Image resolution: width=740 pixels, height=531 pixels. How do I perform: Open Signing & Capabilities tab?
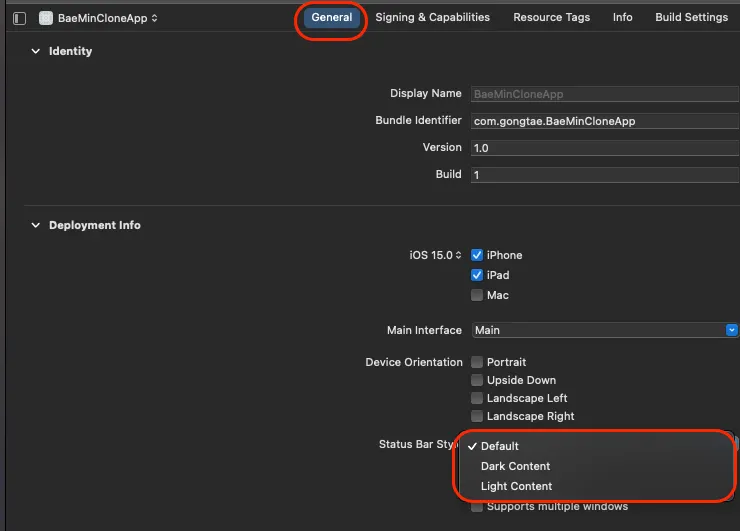[x=432, y=18]
